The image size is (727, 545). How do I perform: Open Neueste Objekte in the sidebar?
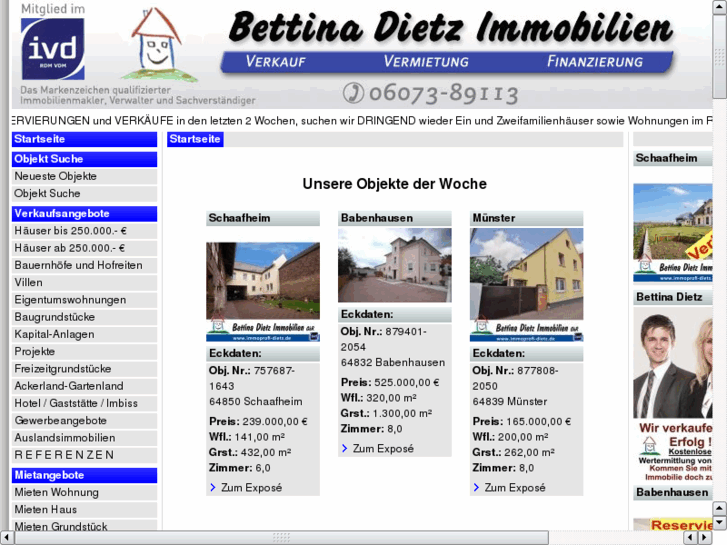coord(84,176)
